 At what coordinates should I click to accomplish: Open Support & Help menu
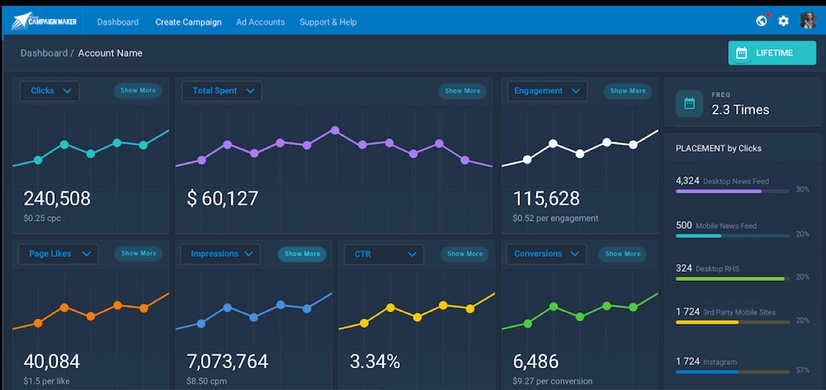pos(328,22)
